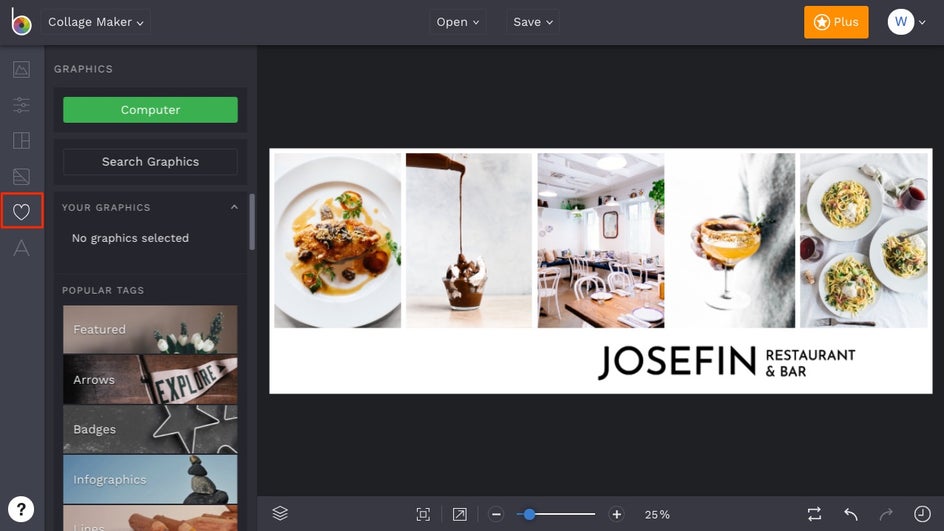This screenshot has height=531, width=944.
Task: Select the restaurant interior photo
Action: pos(601,240)
